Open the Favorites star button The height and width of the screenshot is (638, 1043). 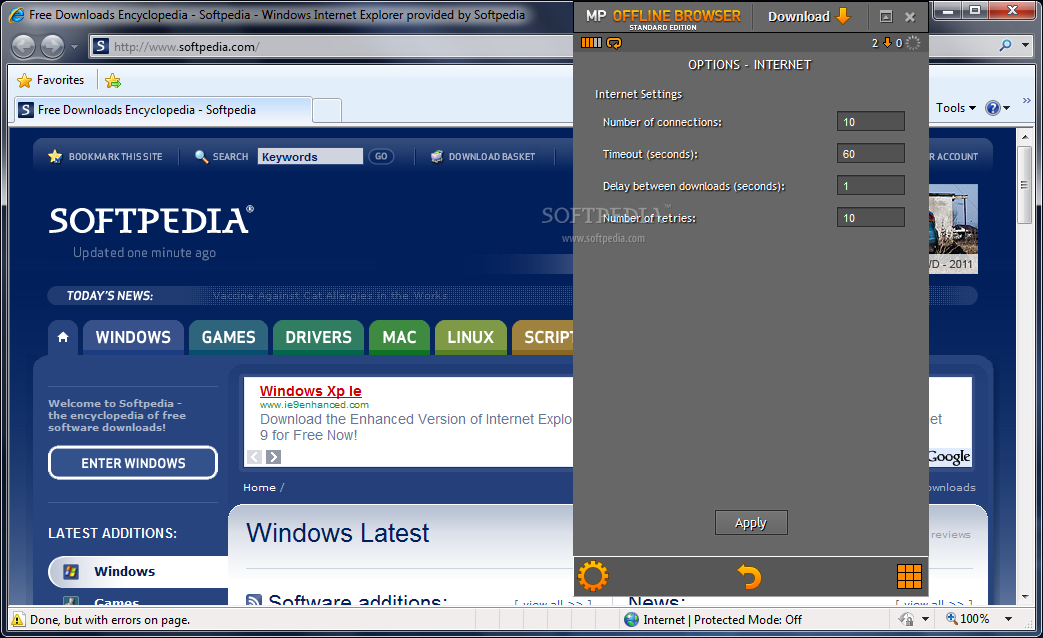point(51,80)
